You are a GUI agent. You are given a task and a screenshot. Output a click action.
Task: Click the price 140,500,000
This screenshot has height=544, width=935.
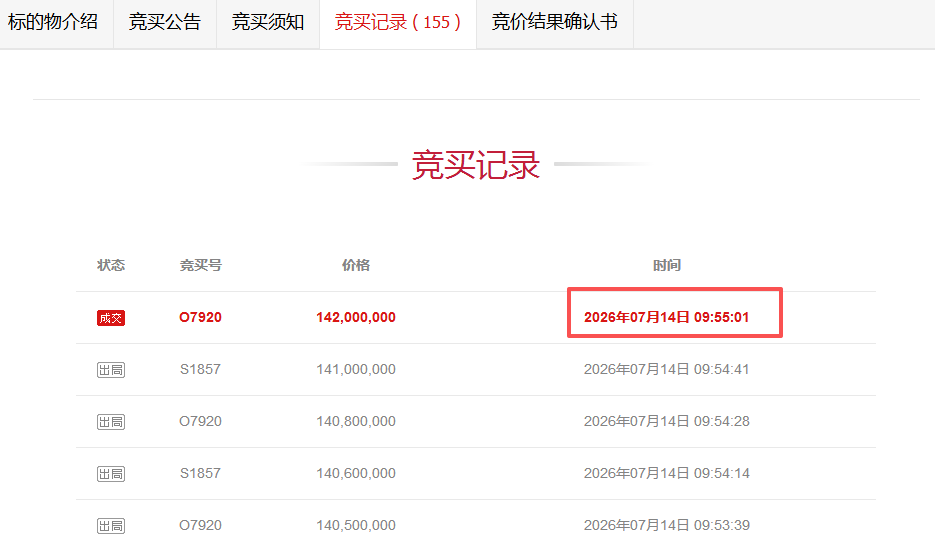coord(356,525)
